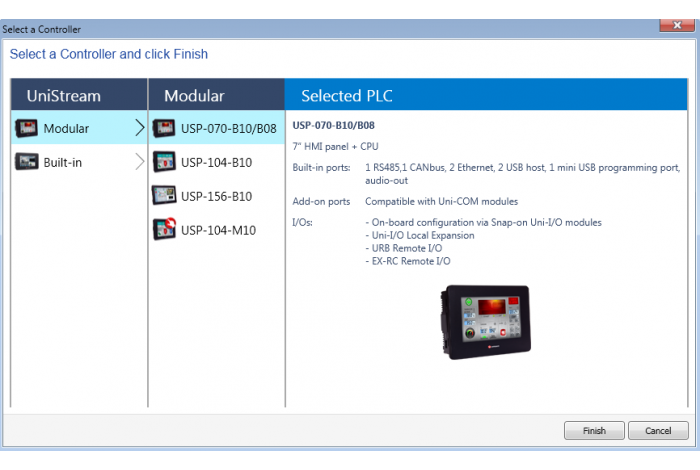Viewport: 700px width, 470px height.
Task: Click the USP-104-B10 controller icon
Action: click(x=164, y=162)
